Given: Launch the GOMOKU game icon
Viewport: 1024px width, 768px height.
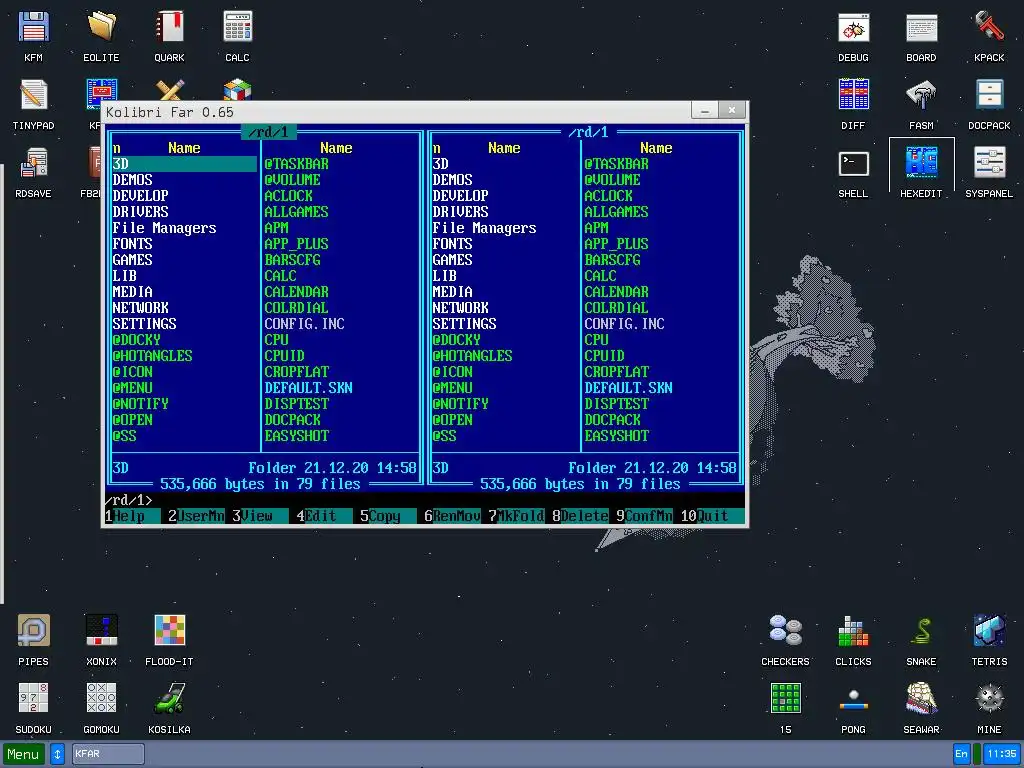Looking at the screenshot, I should pos(101,708).
